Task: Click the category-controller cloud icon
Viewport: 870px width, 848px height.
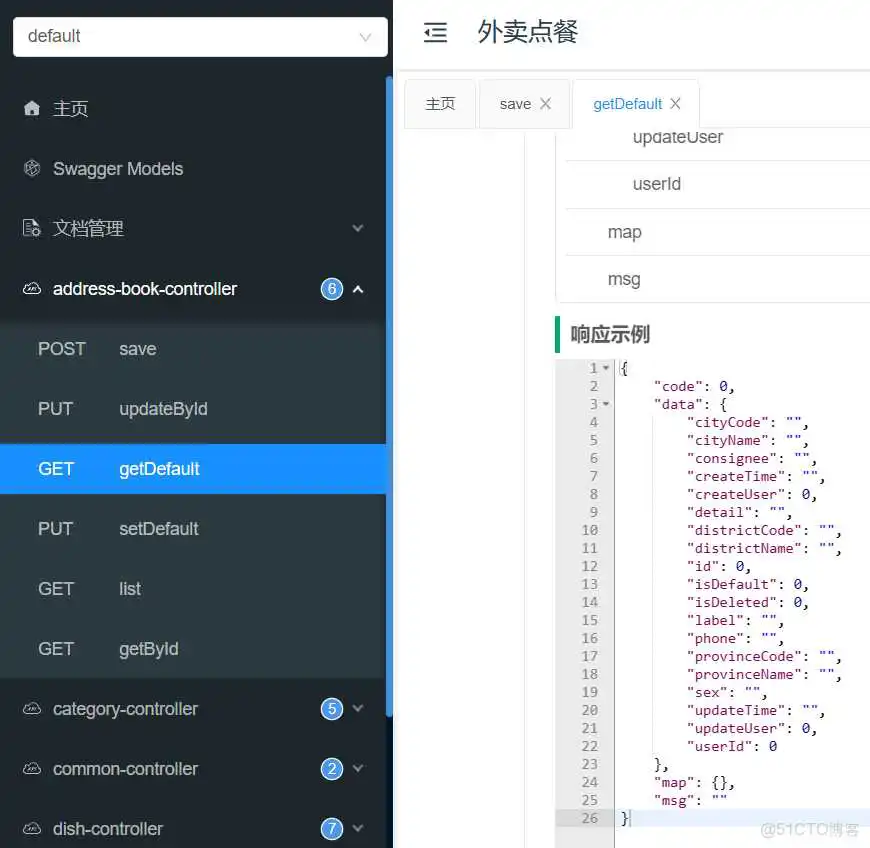Action: click(x=32, y=709)
